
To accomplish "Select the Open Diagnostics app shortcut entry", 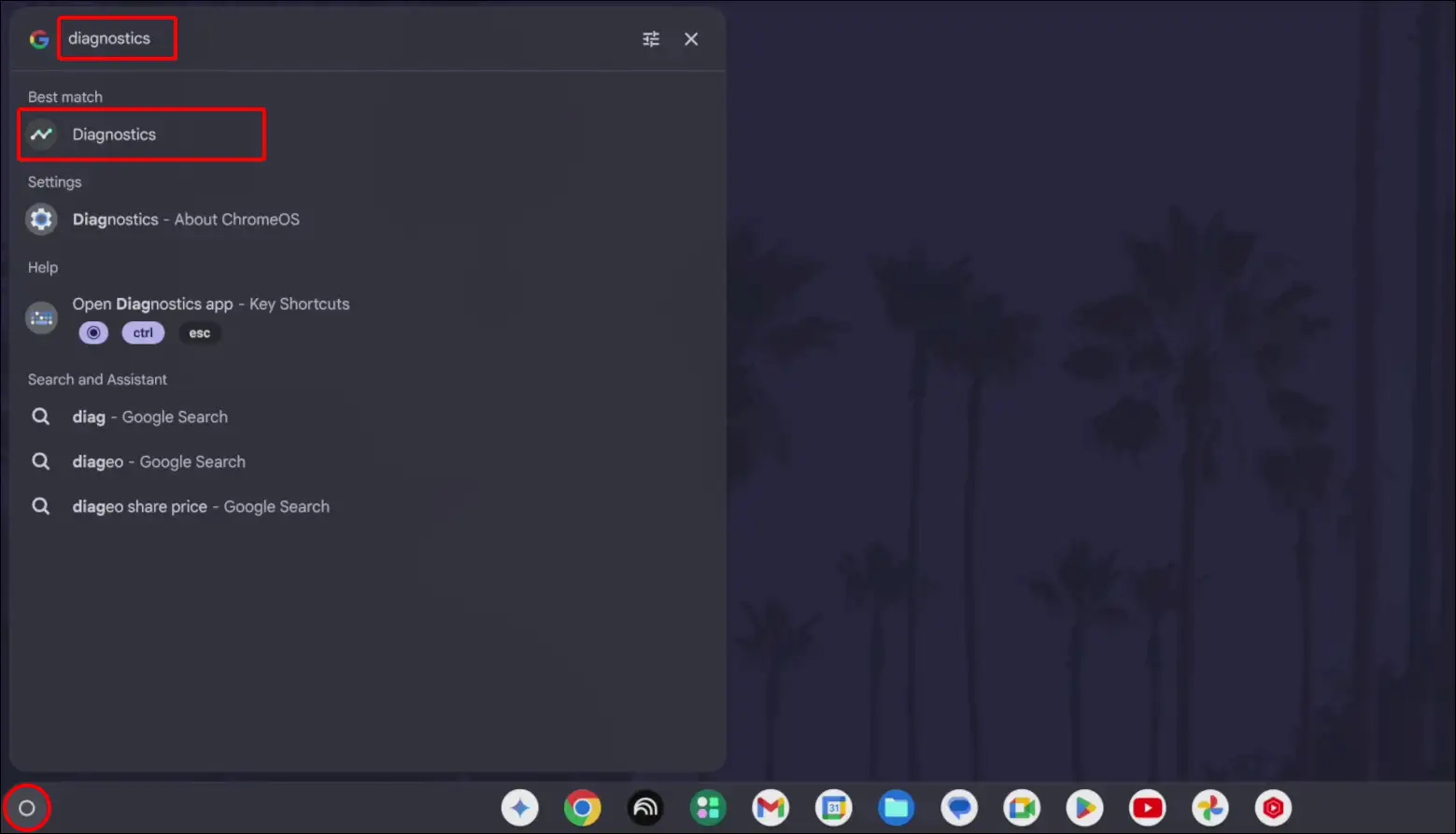I will click(x=210, y=304).
